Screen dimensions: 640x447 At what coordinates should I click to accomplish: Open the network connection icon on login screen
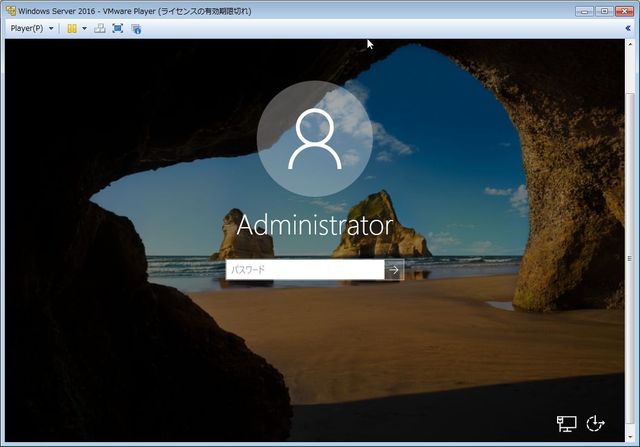point(567,424)
